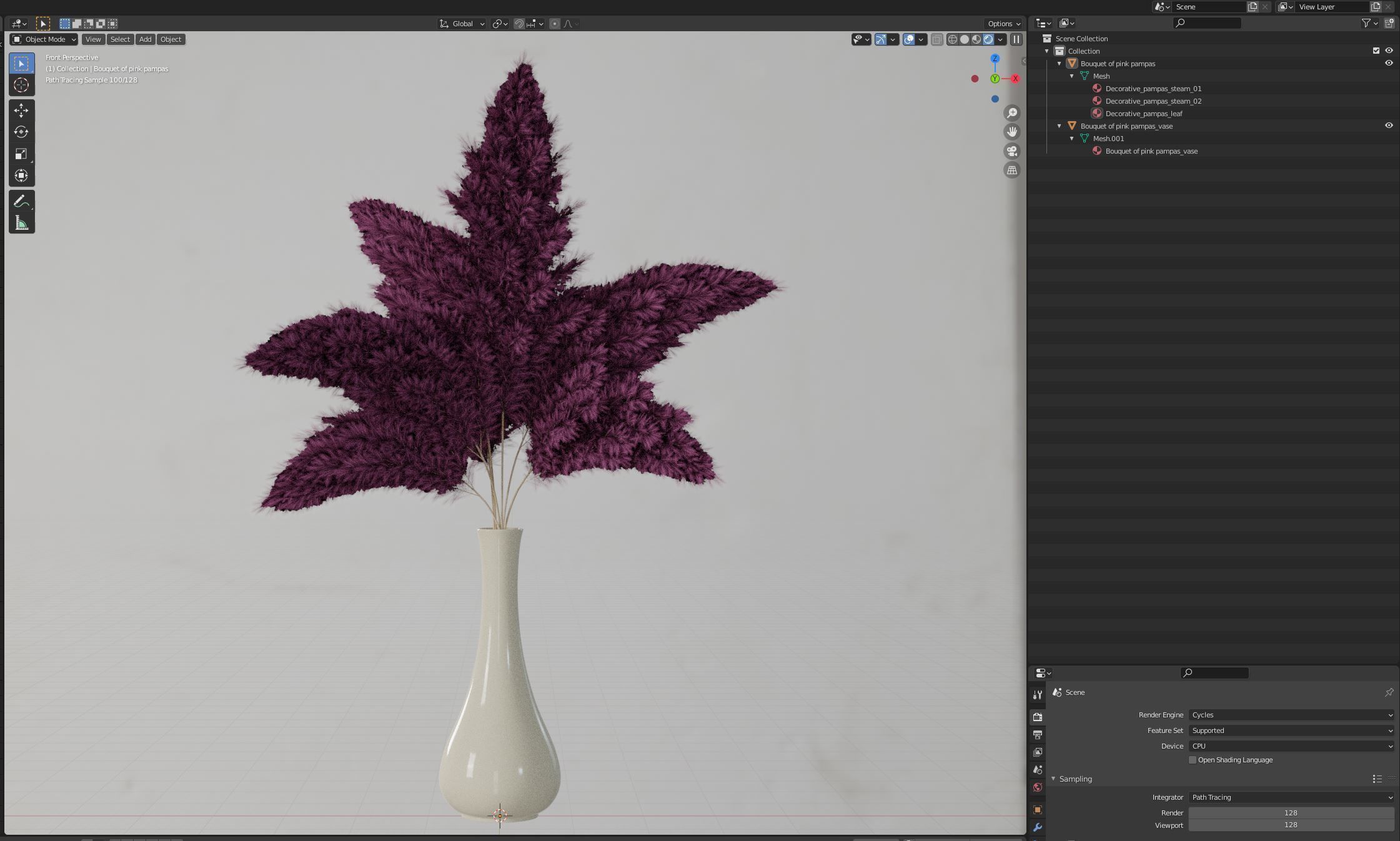1400x841 pixels.
Task: Select Decorative_pampas_steam_01 material
Action: [1153, 89]
